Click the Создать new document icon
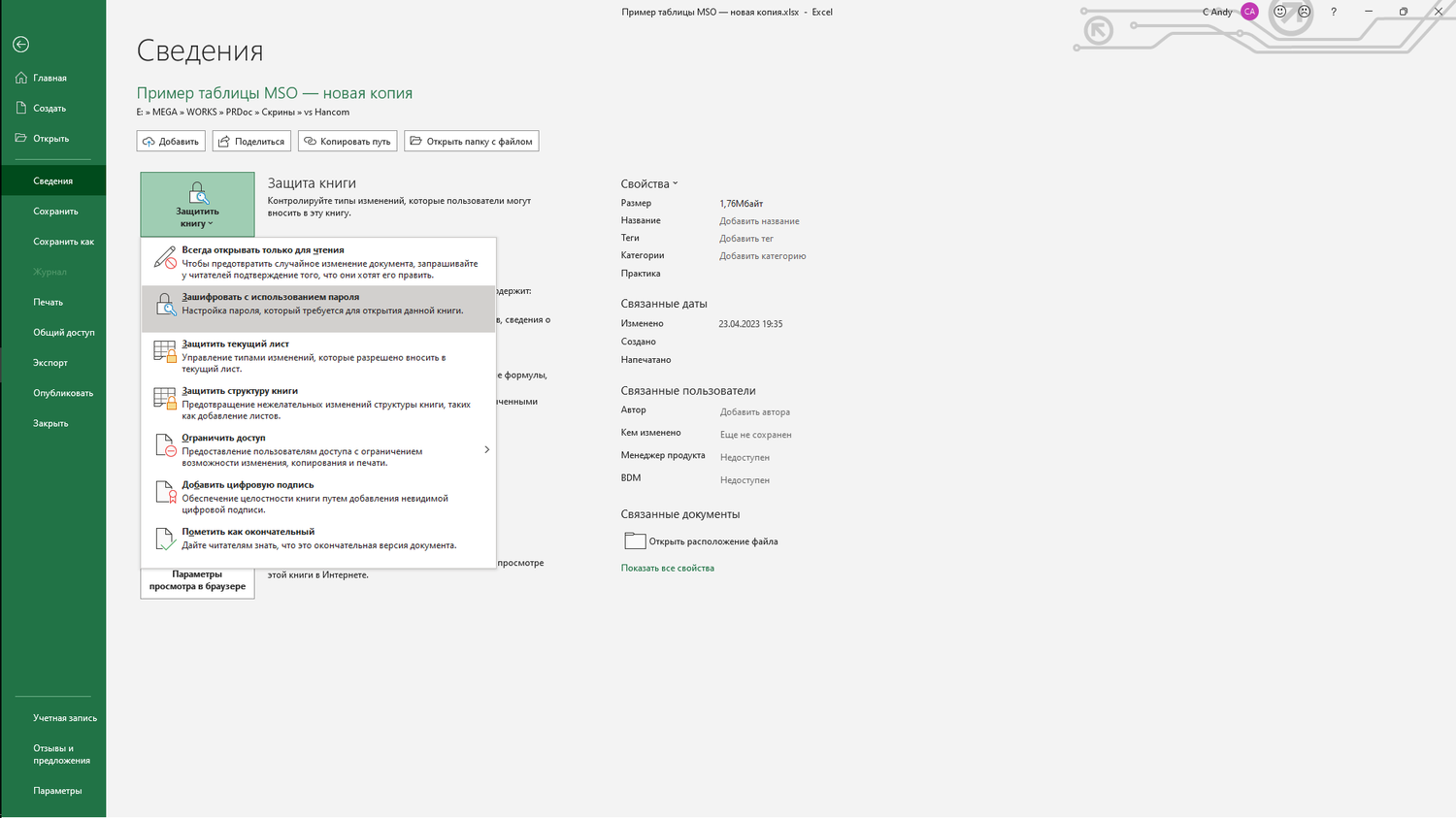 [x=20, y=108]
